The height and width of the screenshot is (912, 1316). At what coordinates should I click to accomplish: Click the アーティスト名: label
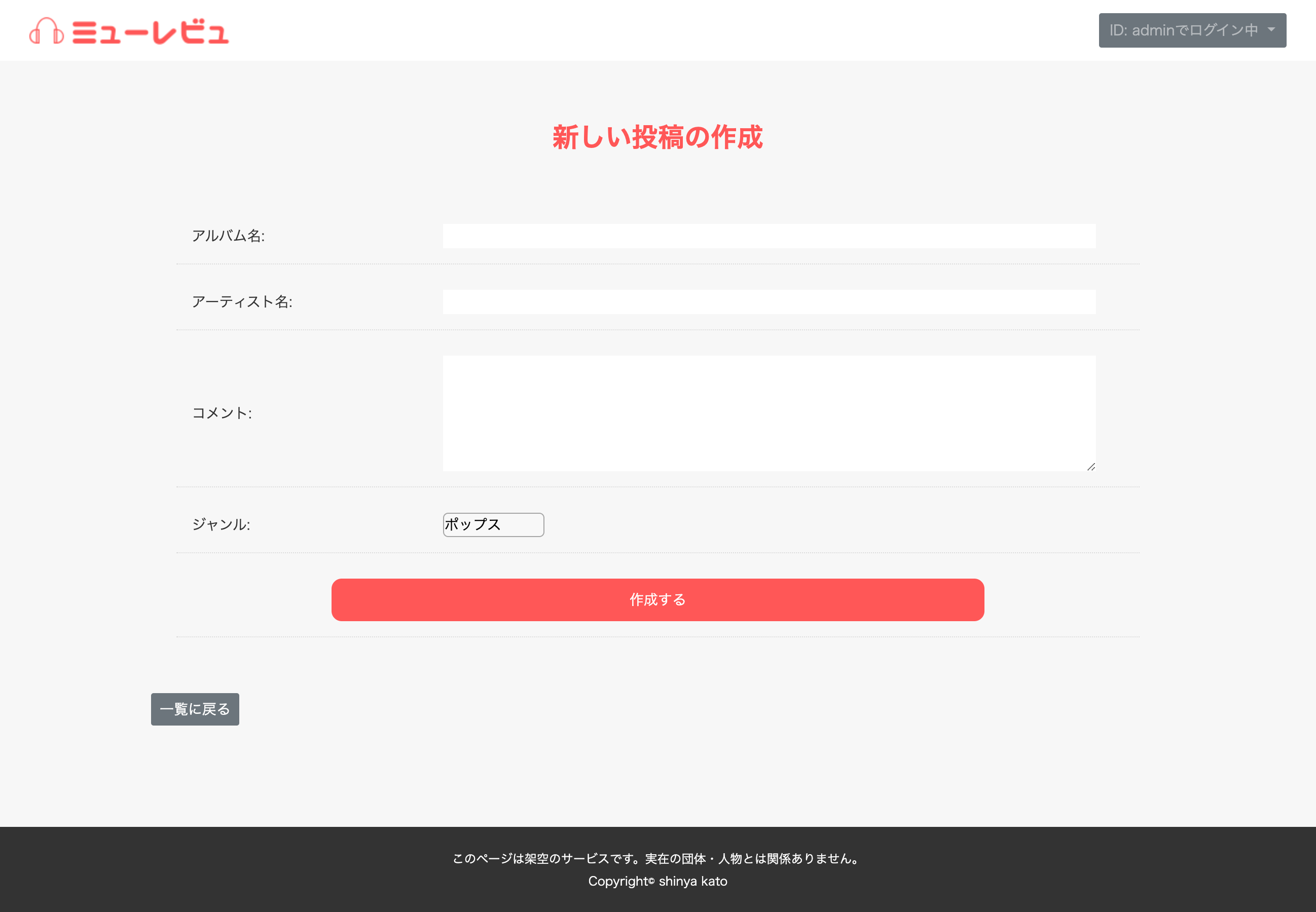[242, 301]
